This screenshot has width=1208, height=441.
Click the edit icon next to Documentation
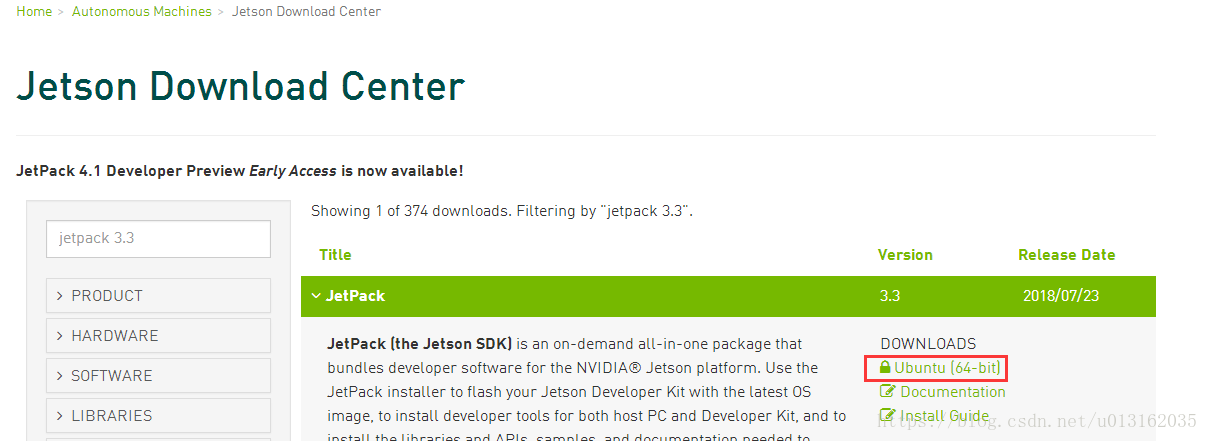pos(887,392)
